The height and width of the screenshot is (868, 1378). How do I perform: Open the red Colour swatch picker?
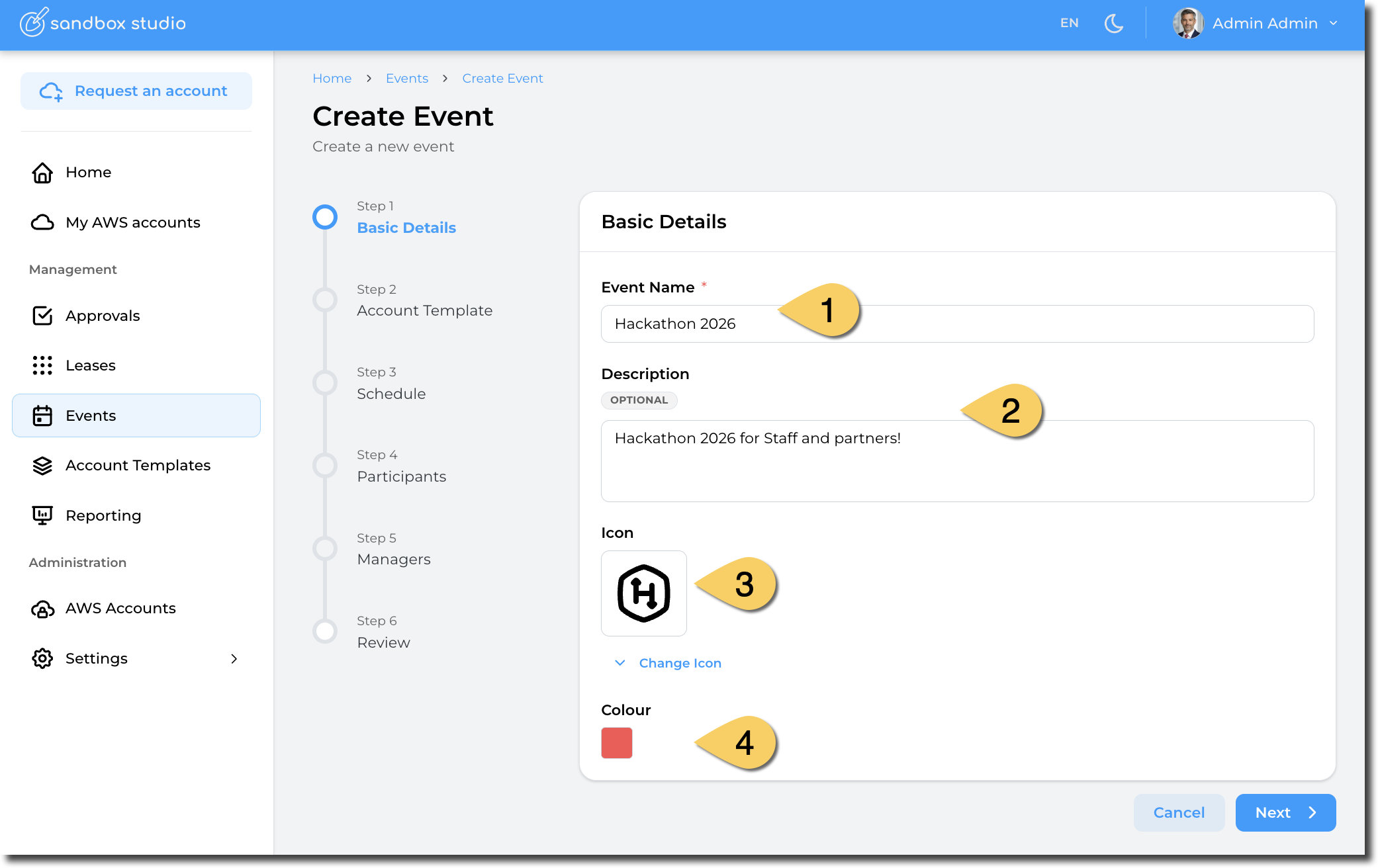tap(616, 743)
